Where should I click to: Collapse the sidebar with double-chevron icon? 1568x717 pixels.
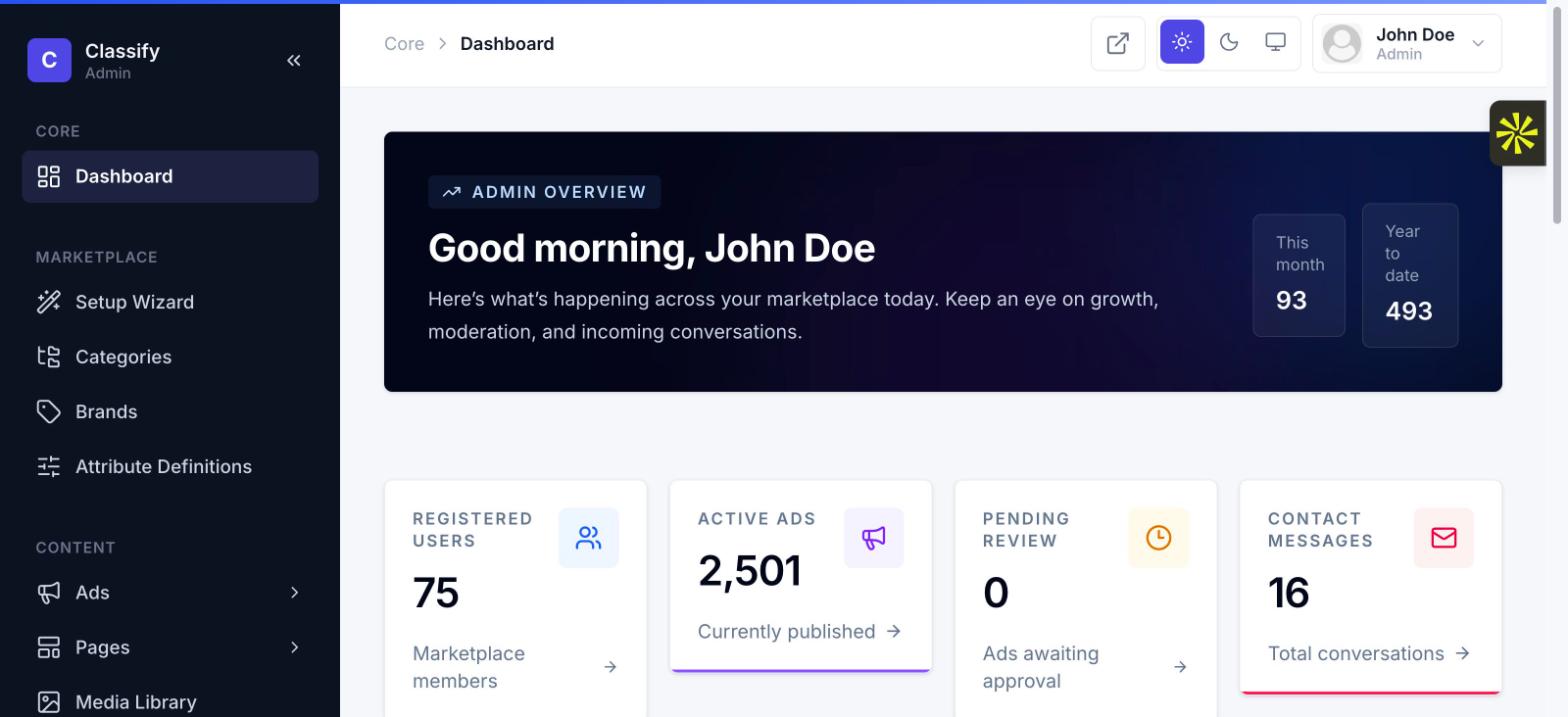(x=293, y=60)
